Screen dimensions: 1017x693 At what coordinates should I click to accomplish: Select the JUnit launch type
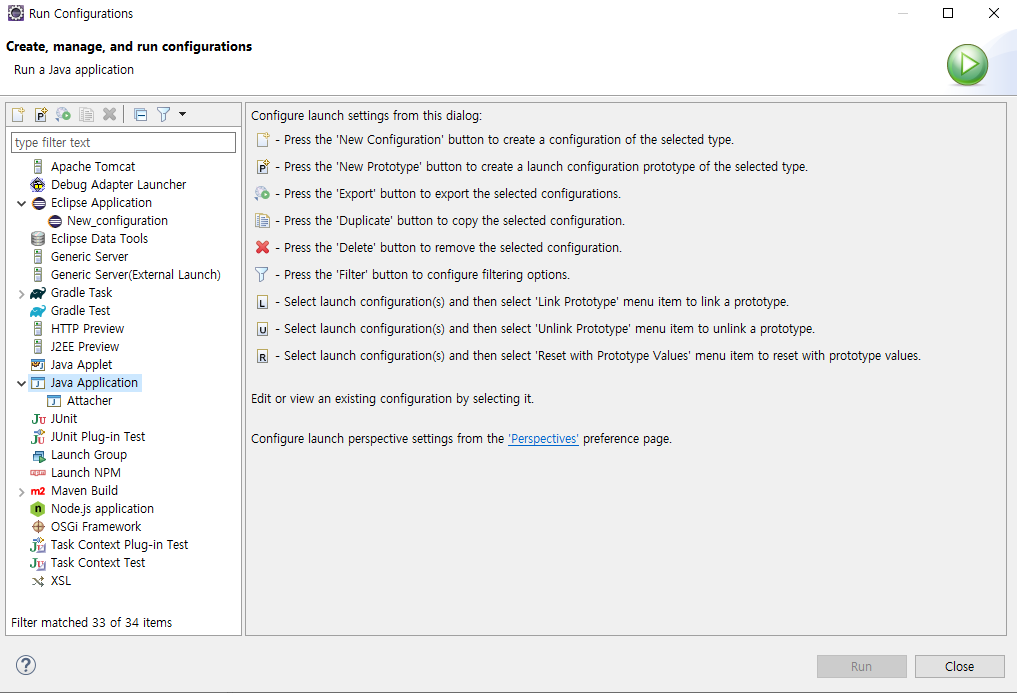pyautogui.click(x=63, y=419)
